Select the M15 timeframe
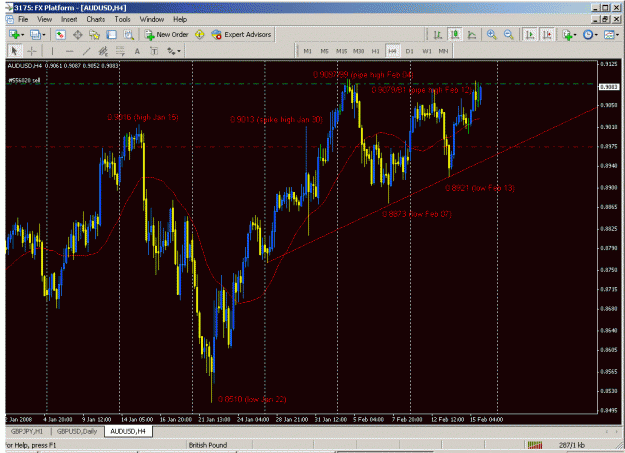 click(x=341, y=51)
